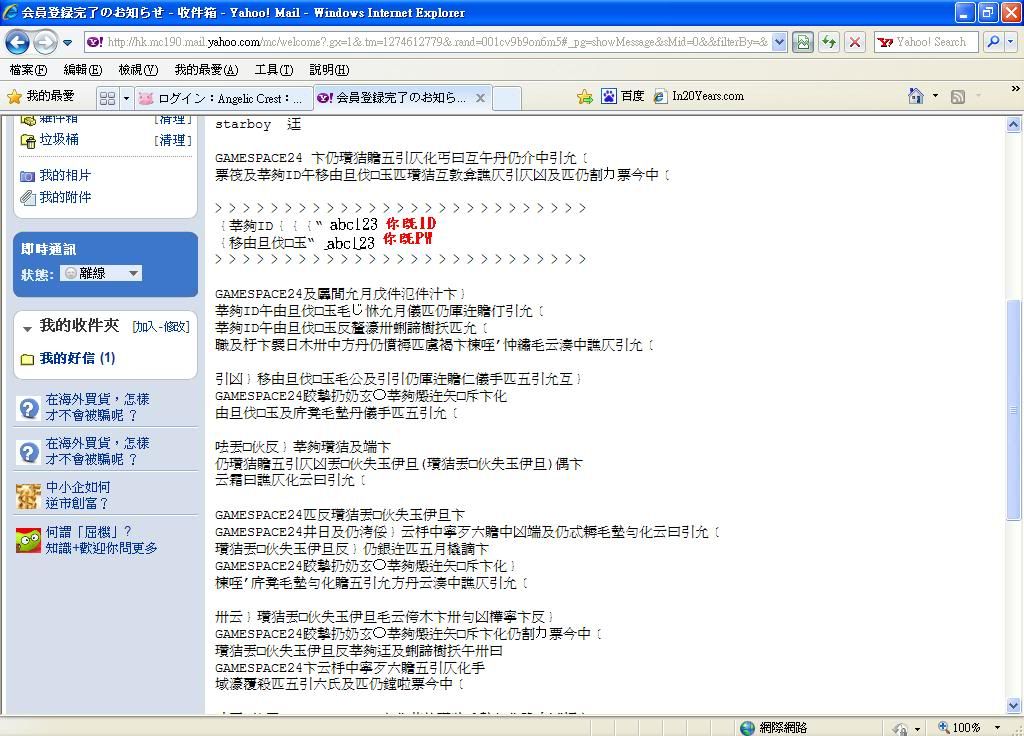Image resolution: width=1024 pixels, height=736 pixels.
Task: Collapse the 我的收件夾 section
Action: pyautogui.click(x=26, y=327)
